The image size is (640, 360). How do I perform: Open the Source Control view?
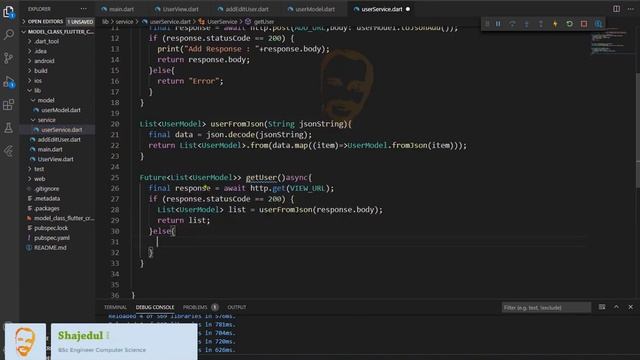point(9,58)
